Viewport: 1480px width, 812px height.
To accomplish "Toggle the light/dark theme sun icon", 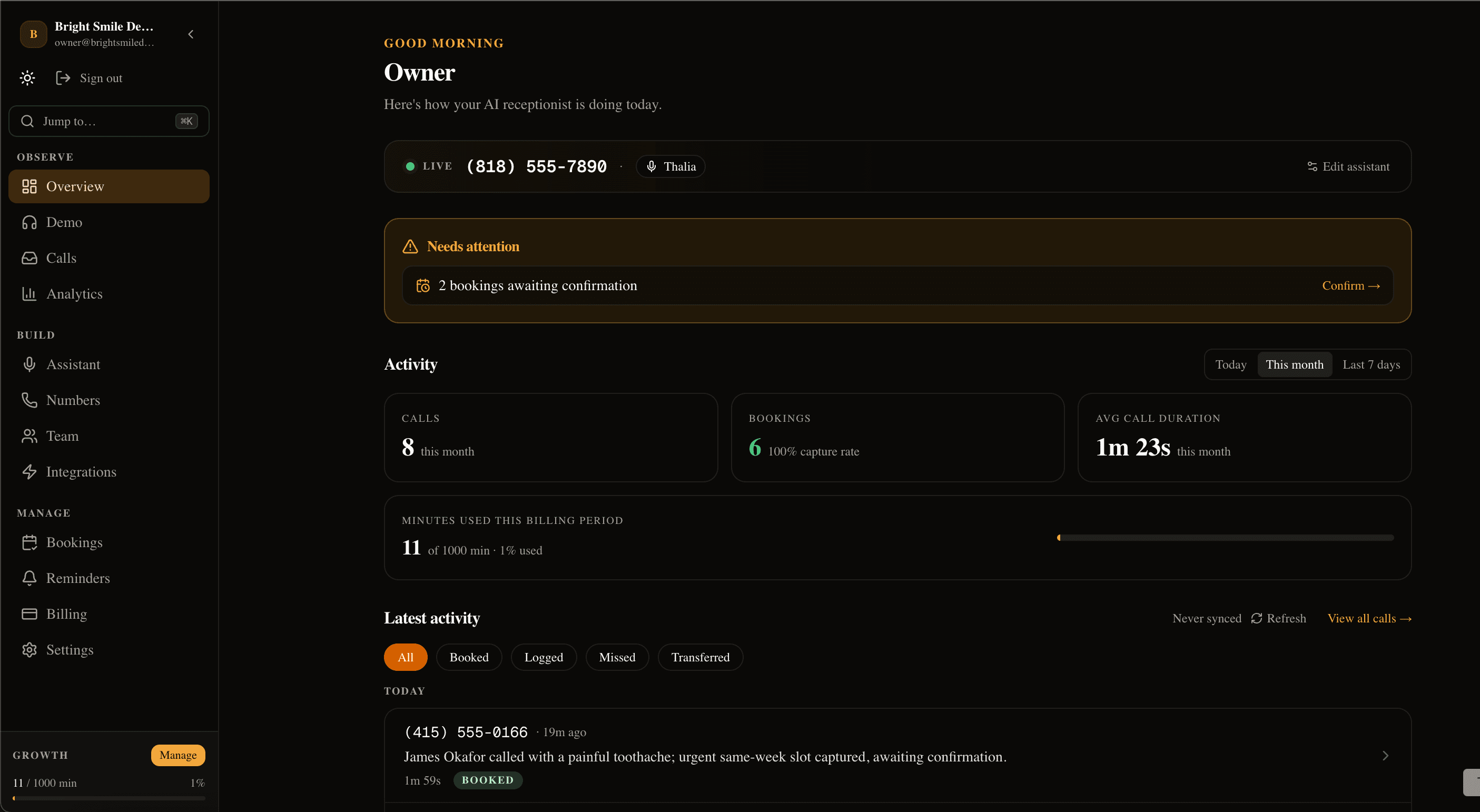I will 27,77.
